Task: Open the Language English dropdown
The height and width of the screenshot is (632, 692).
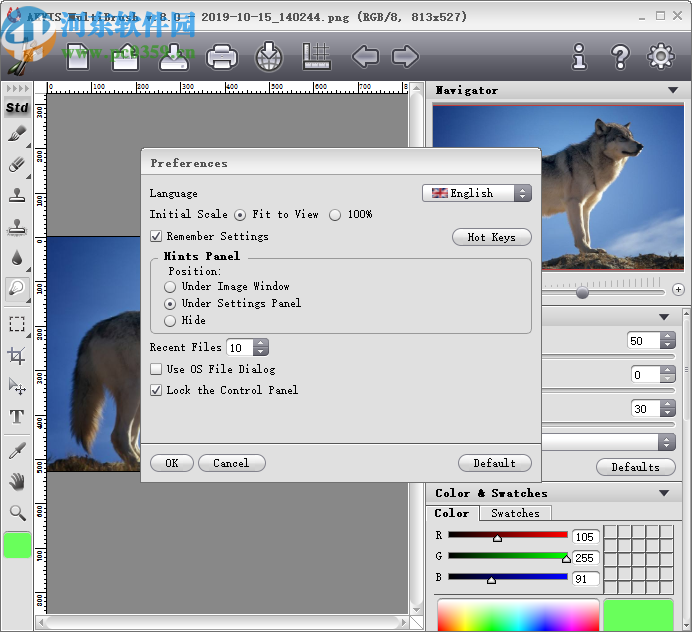Action: tap(477, 193)
